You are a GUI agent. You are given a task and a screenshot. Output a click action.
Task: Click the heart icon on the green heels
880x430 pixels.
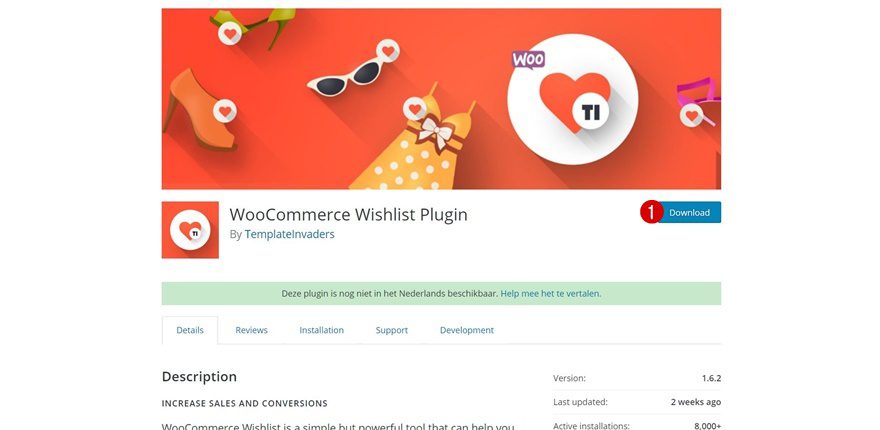tap(230, 34)
